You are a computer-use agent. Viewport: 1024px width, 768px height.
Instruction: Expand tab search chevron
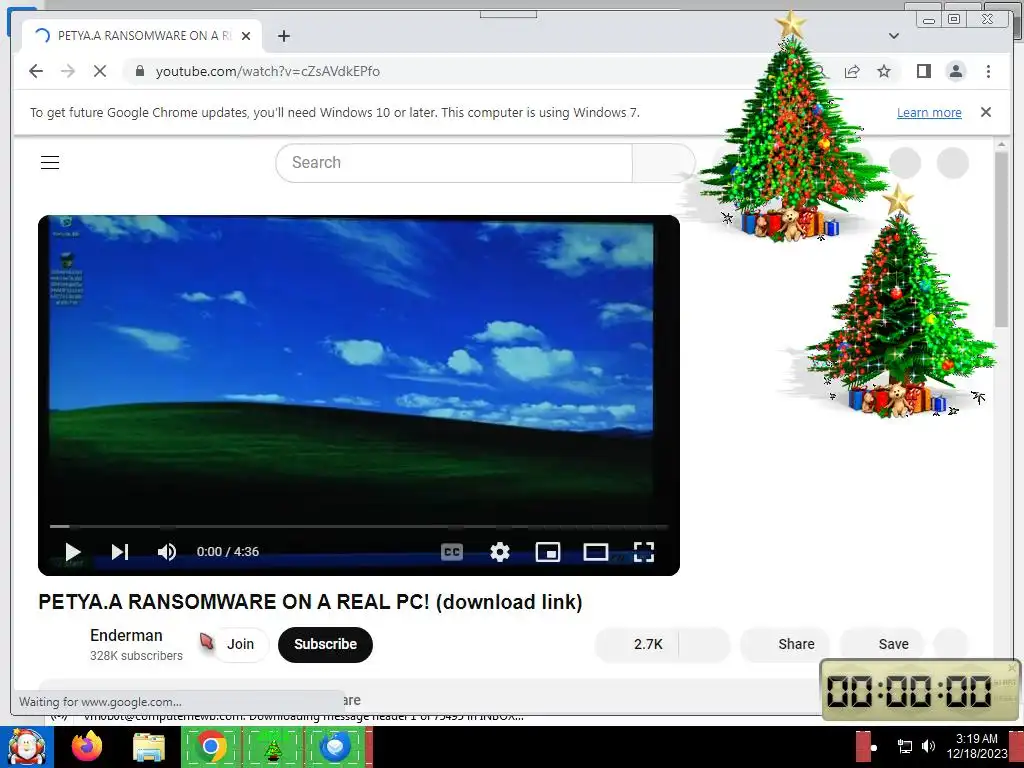(894, 36)
